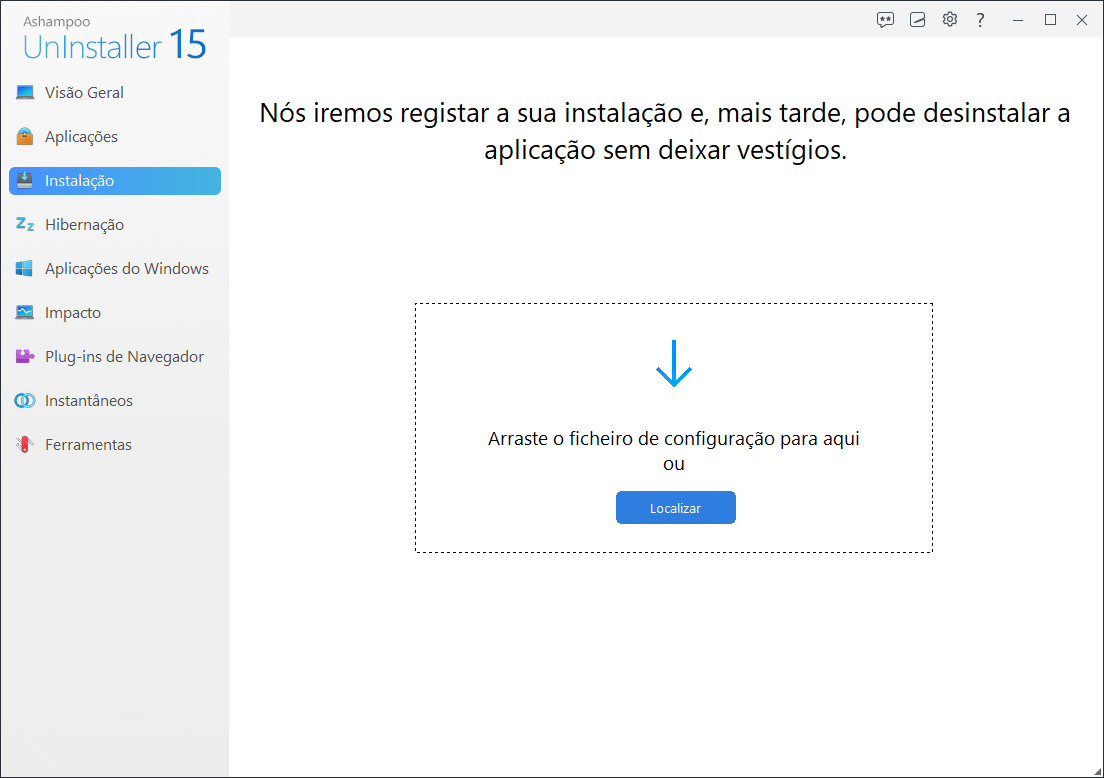Click the Impacto chart icon
Image resolution: width=1104 pixels, height=778 pixels.
(25, 312)
